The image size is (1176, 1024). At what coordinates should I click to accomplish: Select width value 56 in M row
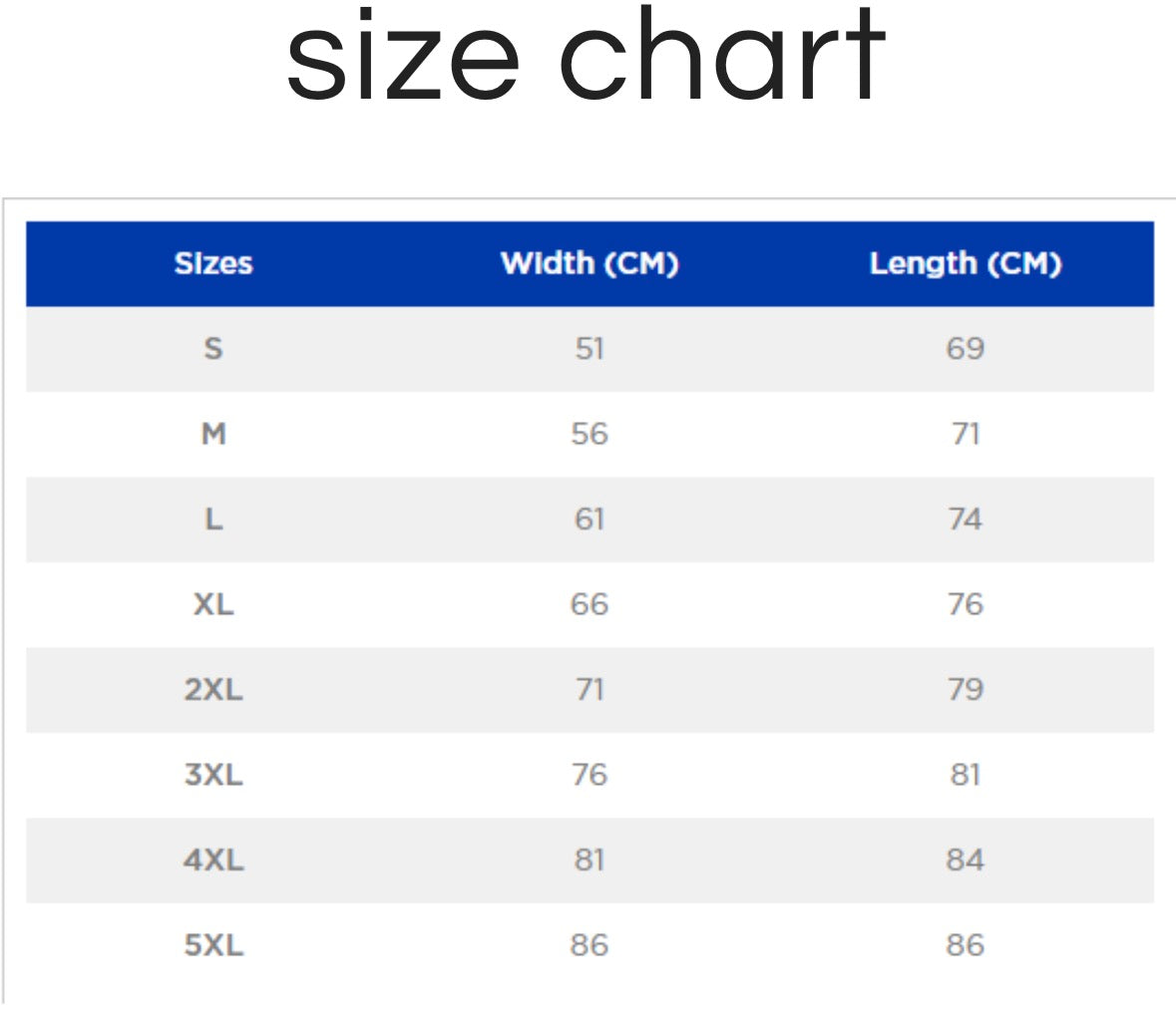589,434
